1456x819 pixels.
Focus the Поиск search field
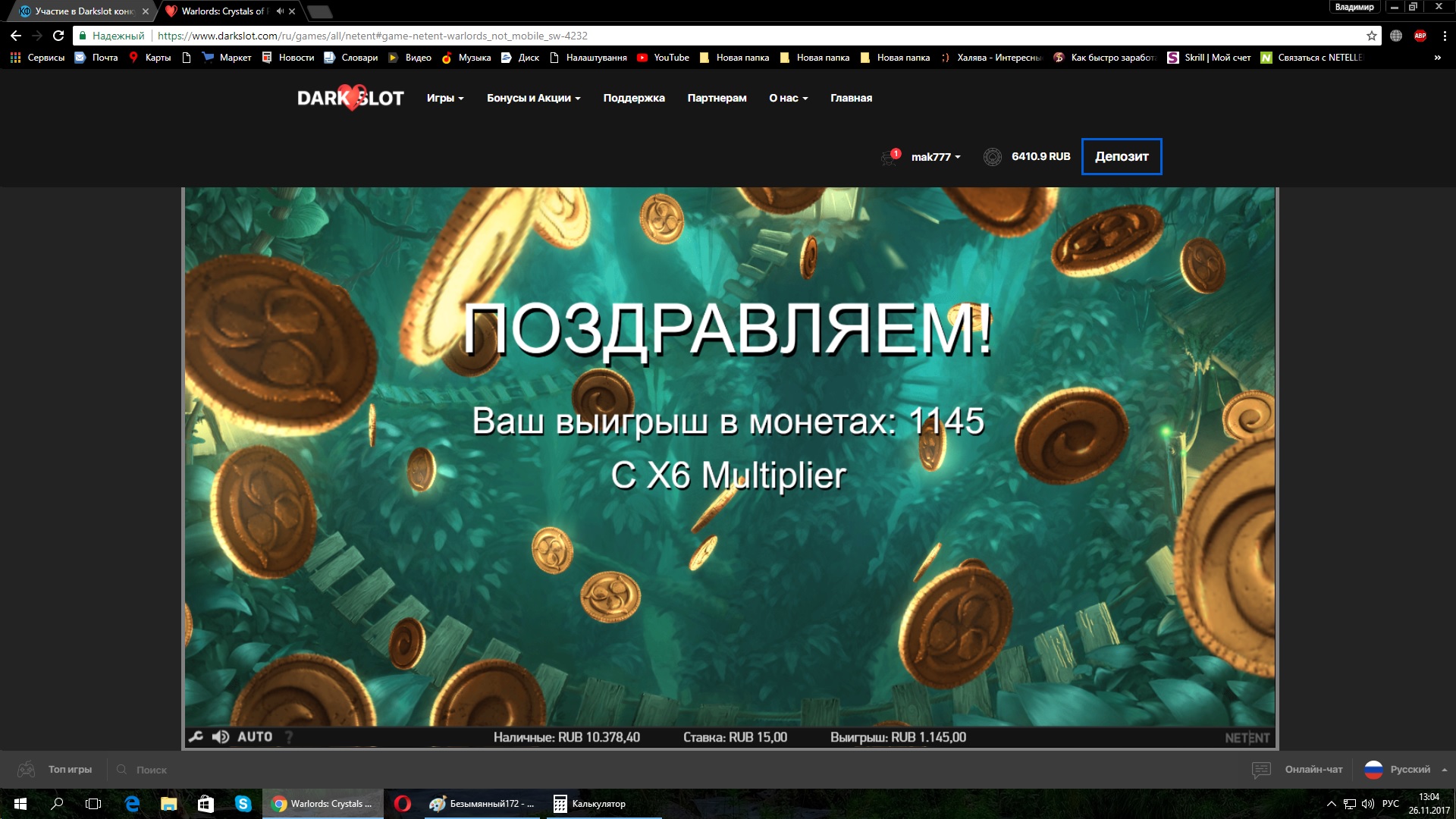point(152,770)
